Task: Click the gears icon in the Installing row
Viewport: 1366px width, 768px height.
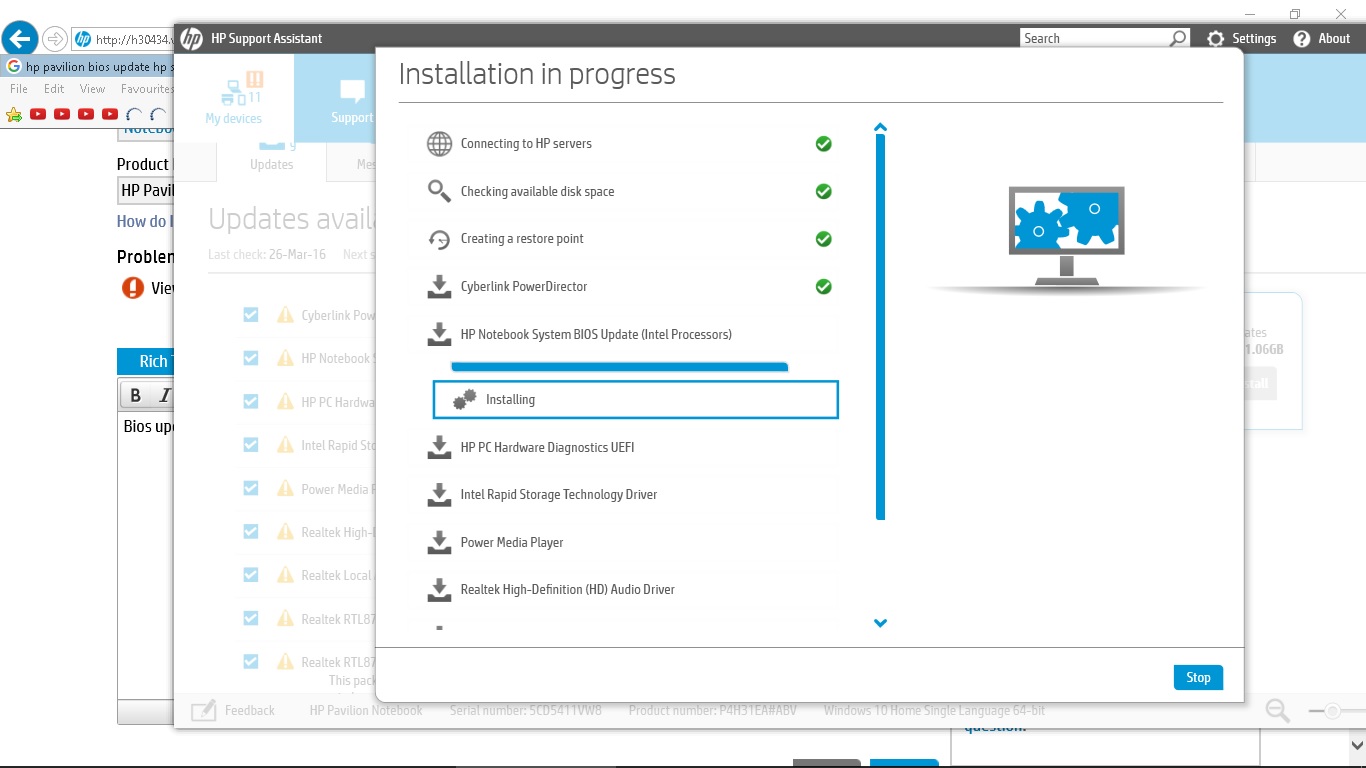Action: tap(465, 400)
